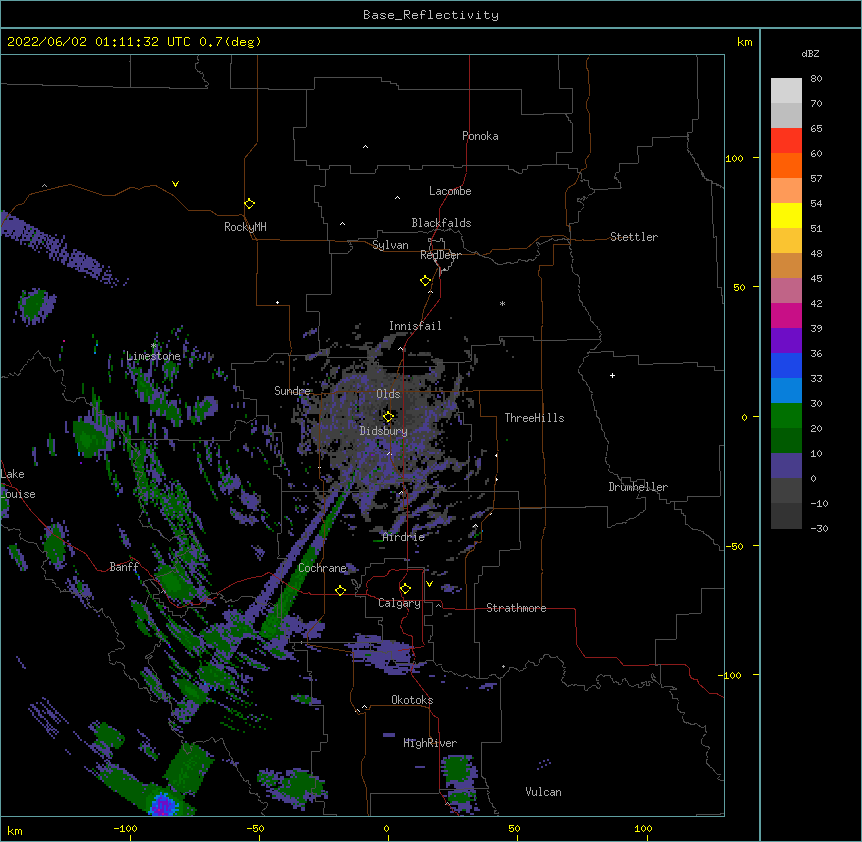Viewport: 862px width, 842px height.
Task: Select the yellow 51-54 dBZ legend swatch
Action: point(786,215)
